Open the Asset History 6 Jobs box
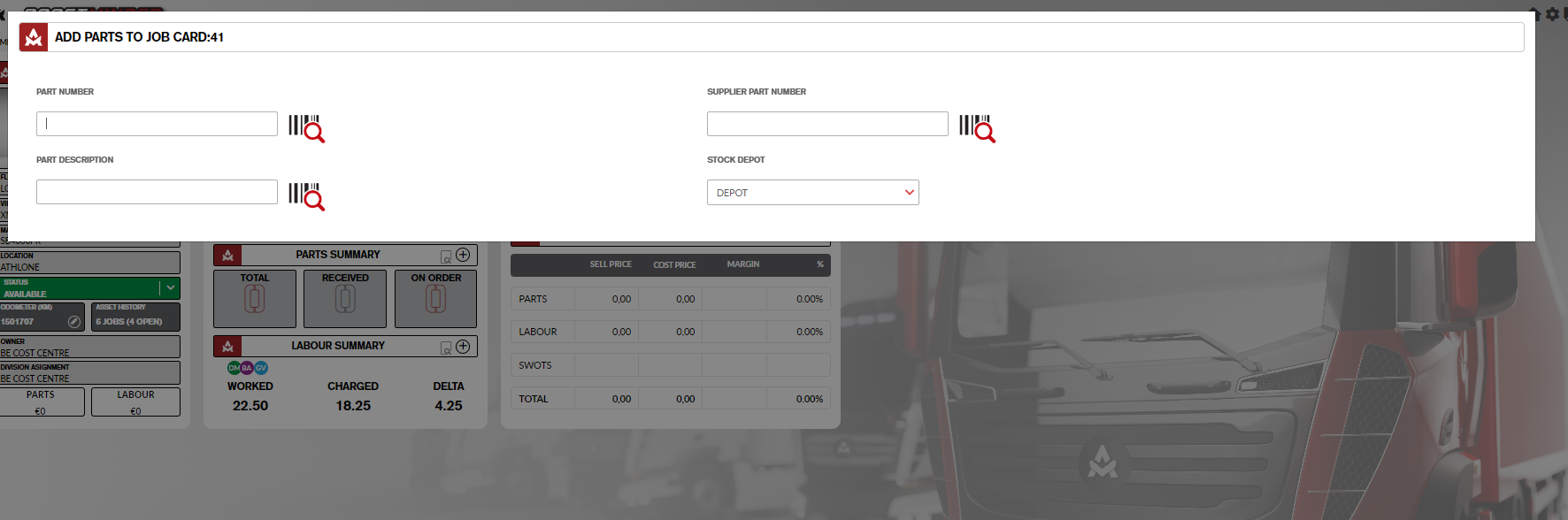 click(x=135, y=317)
